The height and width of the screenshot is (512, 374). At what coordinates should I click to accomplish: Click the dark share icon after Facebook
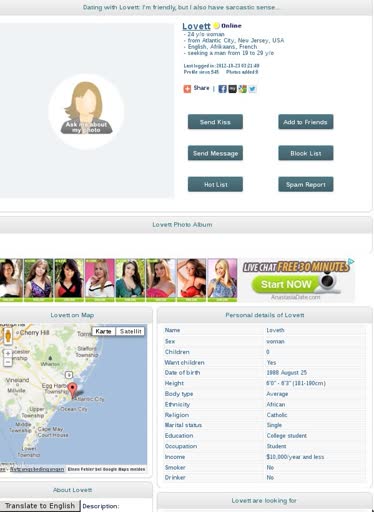coord(232,89)
